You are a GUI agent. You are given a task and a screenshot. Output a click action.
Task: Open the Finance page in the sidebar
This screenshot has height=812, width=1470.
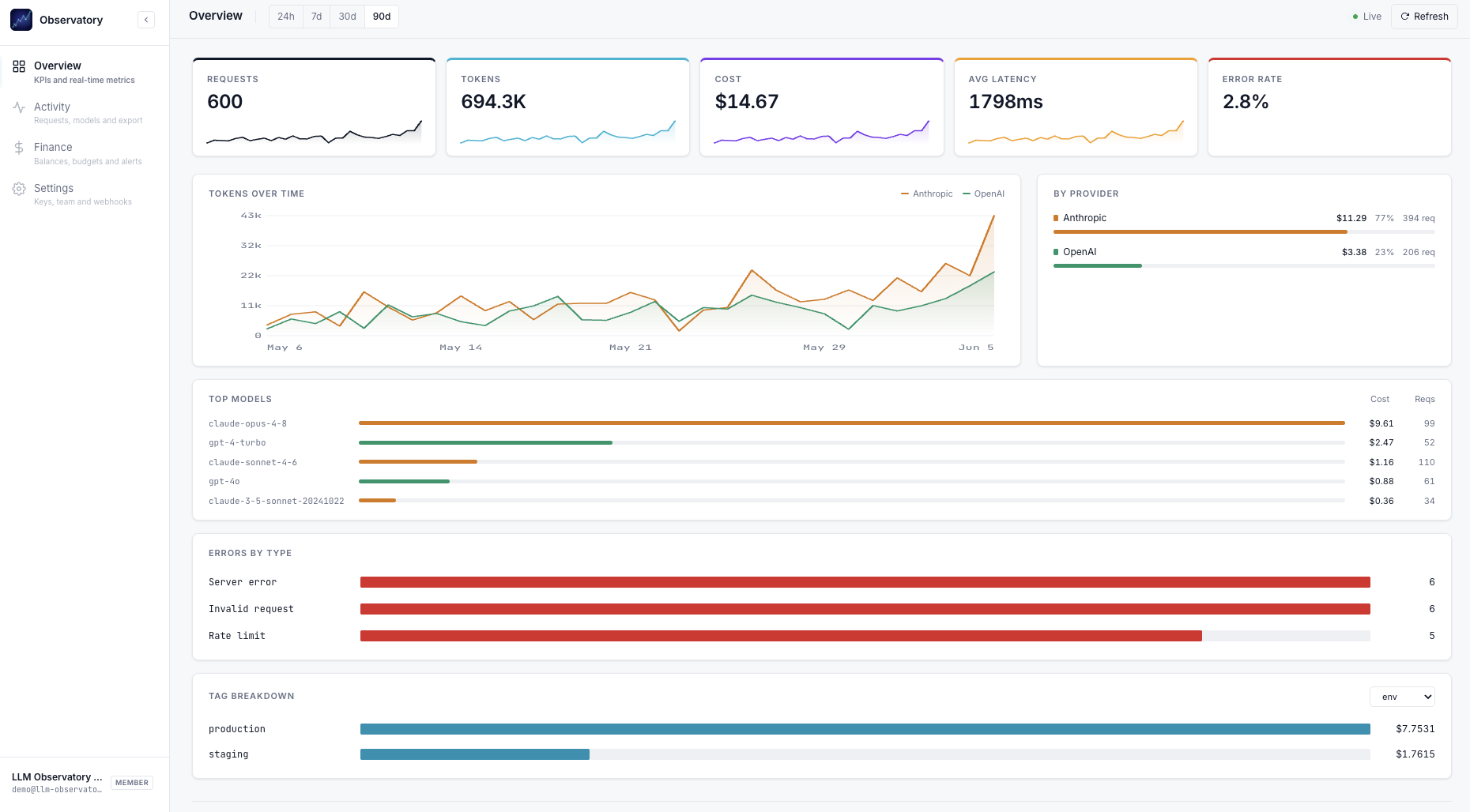(85, 153)
